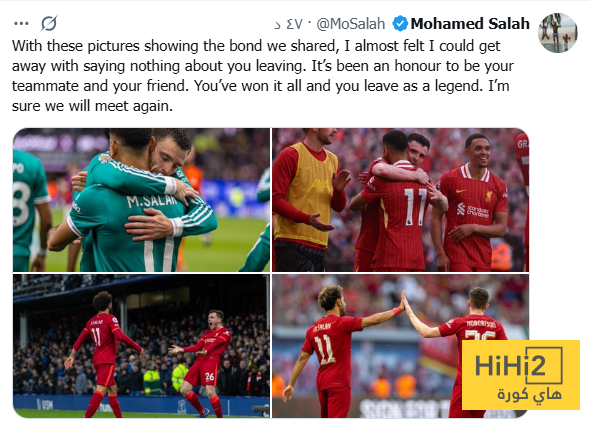
Task: Open the red number 11 hug photo
Action: (400, 200)
